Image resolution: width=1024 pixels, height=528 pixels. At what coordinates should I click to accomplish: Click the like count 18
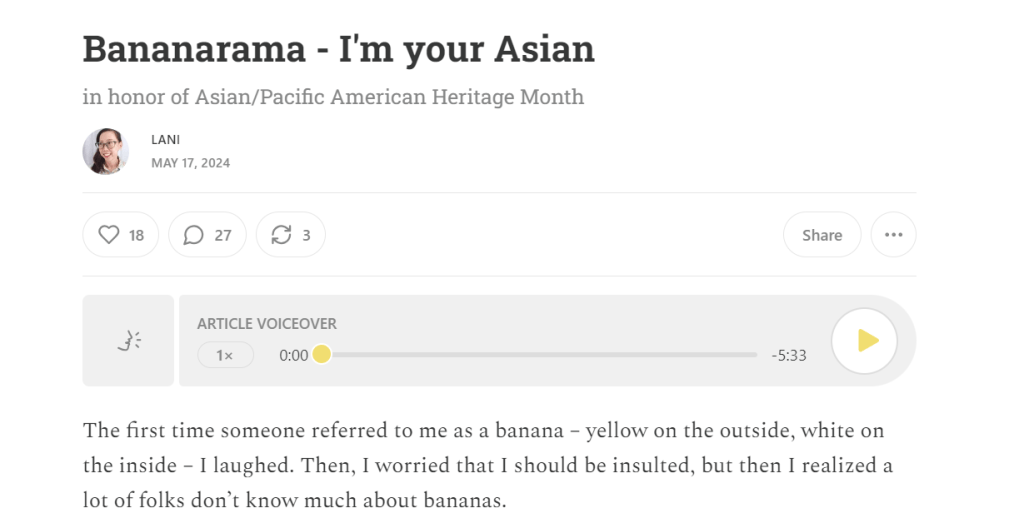pos(136,235)
